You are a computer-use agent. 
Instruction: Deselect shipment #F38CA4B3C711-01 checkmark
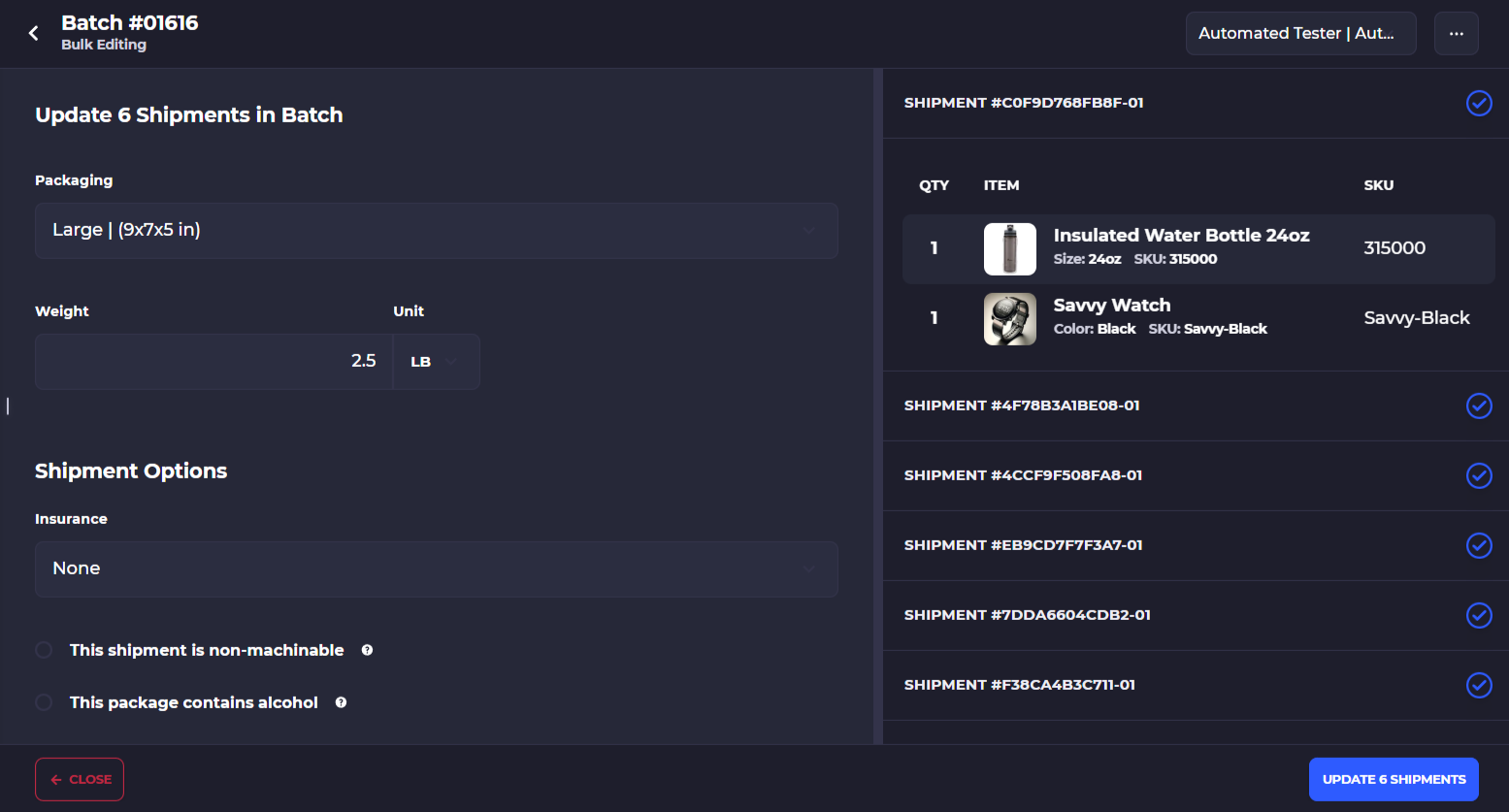pos(1479,685)
